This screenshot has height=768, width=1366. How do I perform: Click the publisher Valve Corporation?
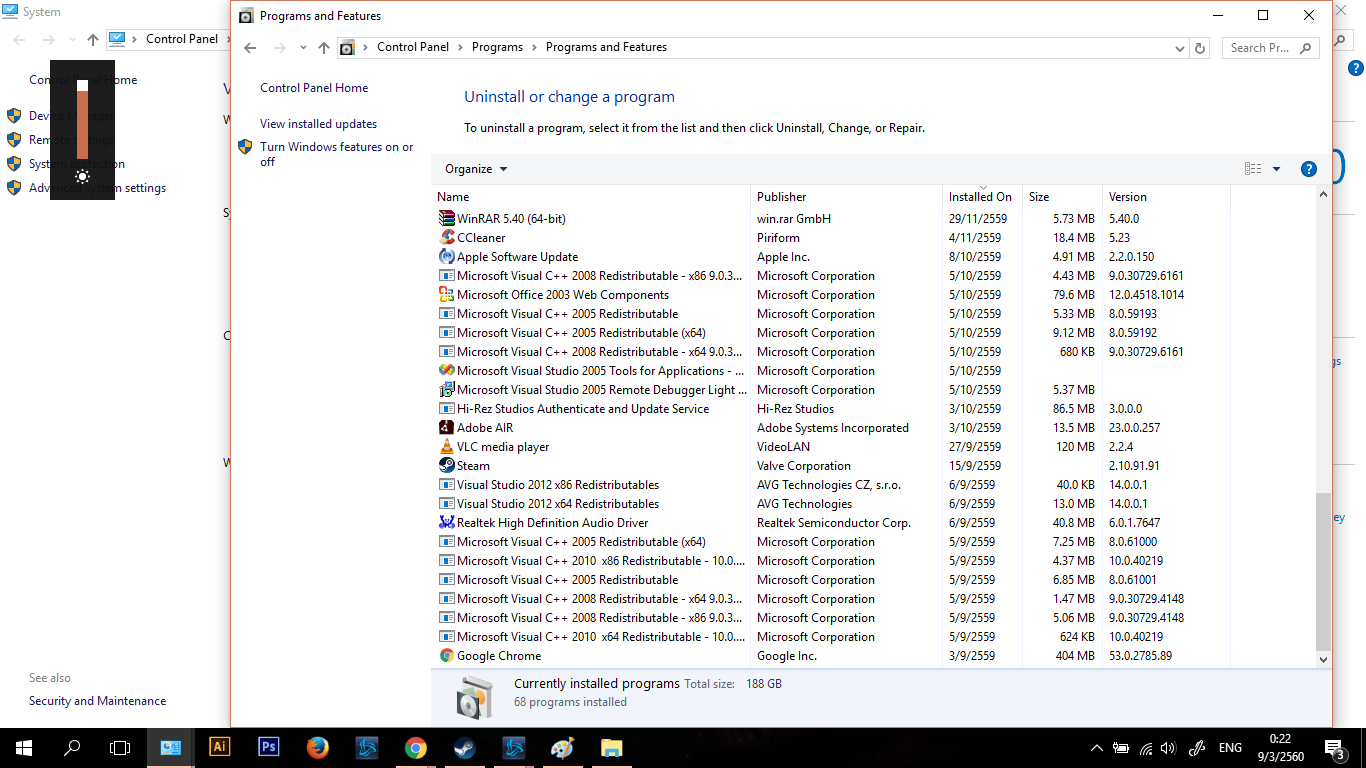(804, 466)
